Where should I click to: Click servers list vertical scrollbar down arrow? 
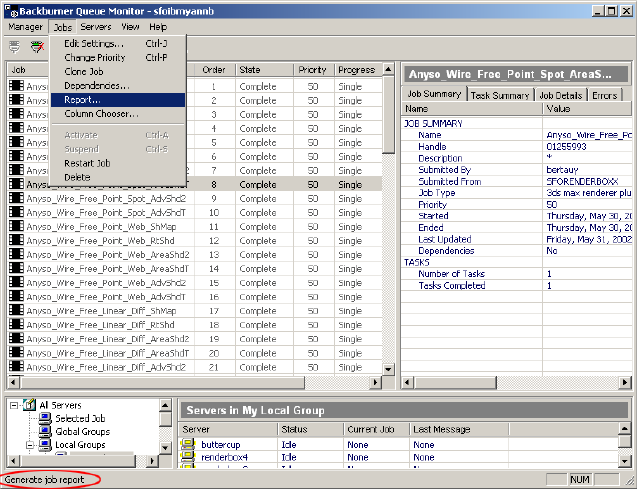pyautogui.click(x=625, y=461)
